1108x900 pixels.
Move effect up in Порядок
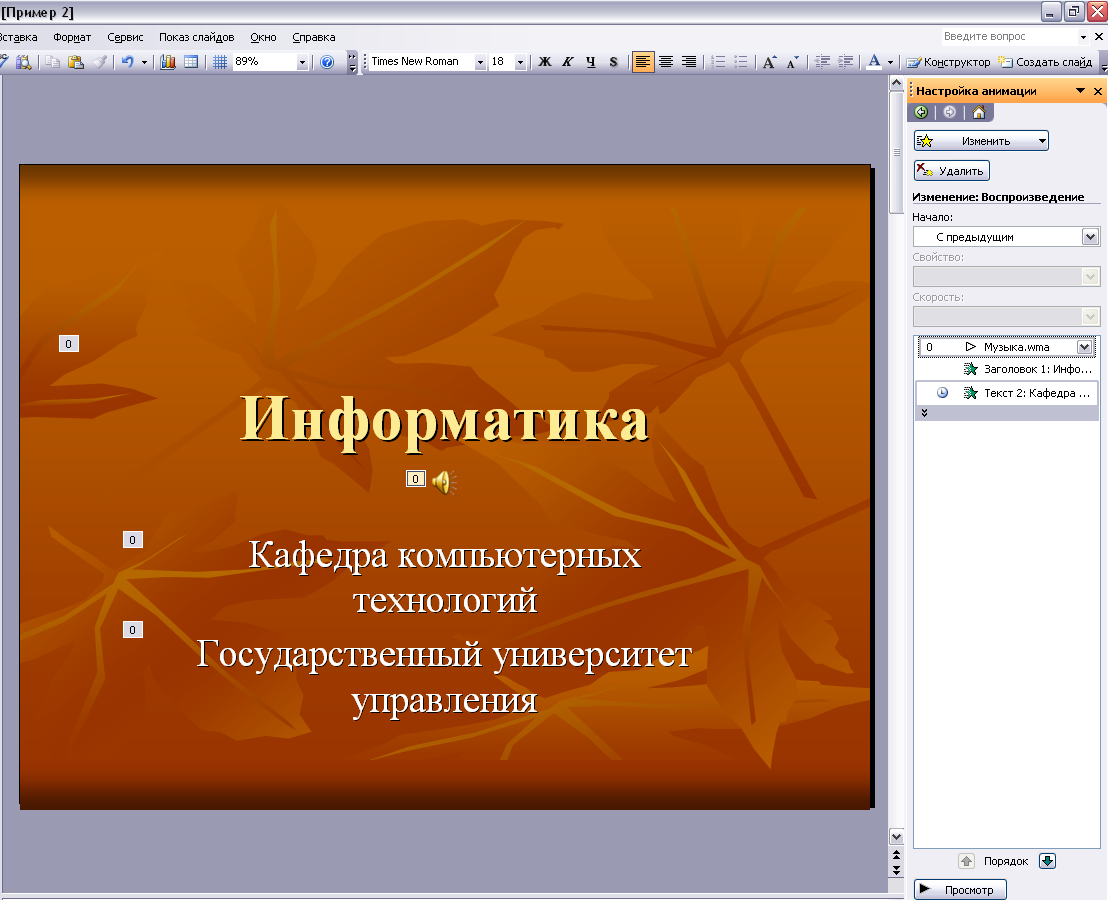[x=966, y=861]
